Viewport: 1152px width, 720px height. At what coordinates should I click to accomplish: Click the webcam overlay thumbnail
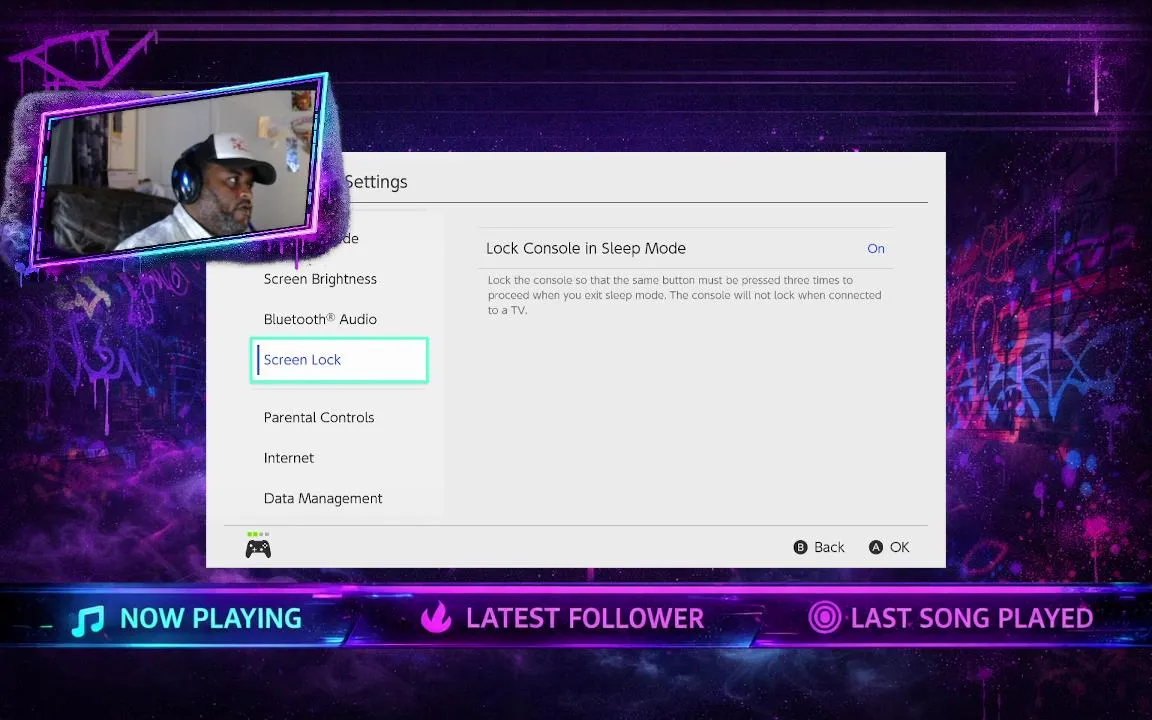click(179, 169)
